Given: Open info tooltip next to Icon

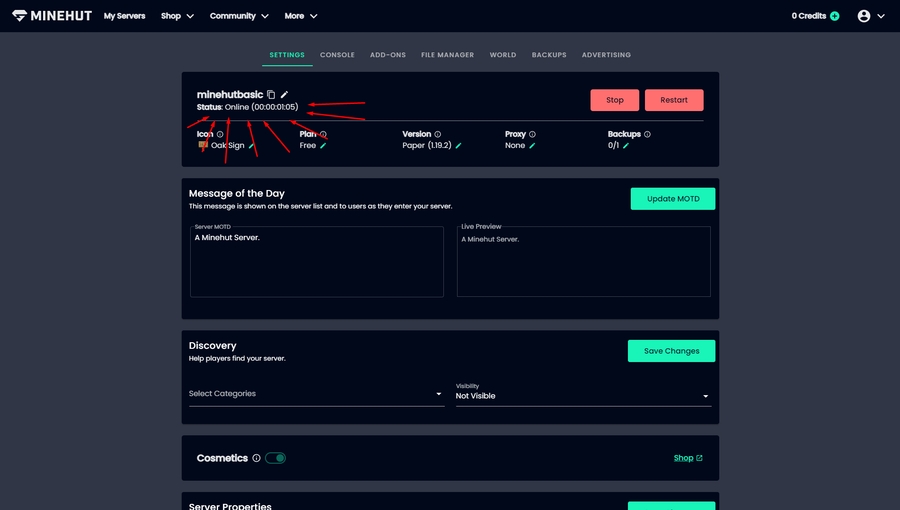Looking at the screenshot, I should pyautogui.click(x=220, y=134).
